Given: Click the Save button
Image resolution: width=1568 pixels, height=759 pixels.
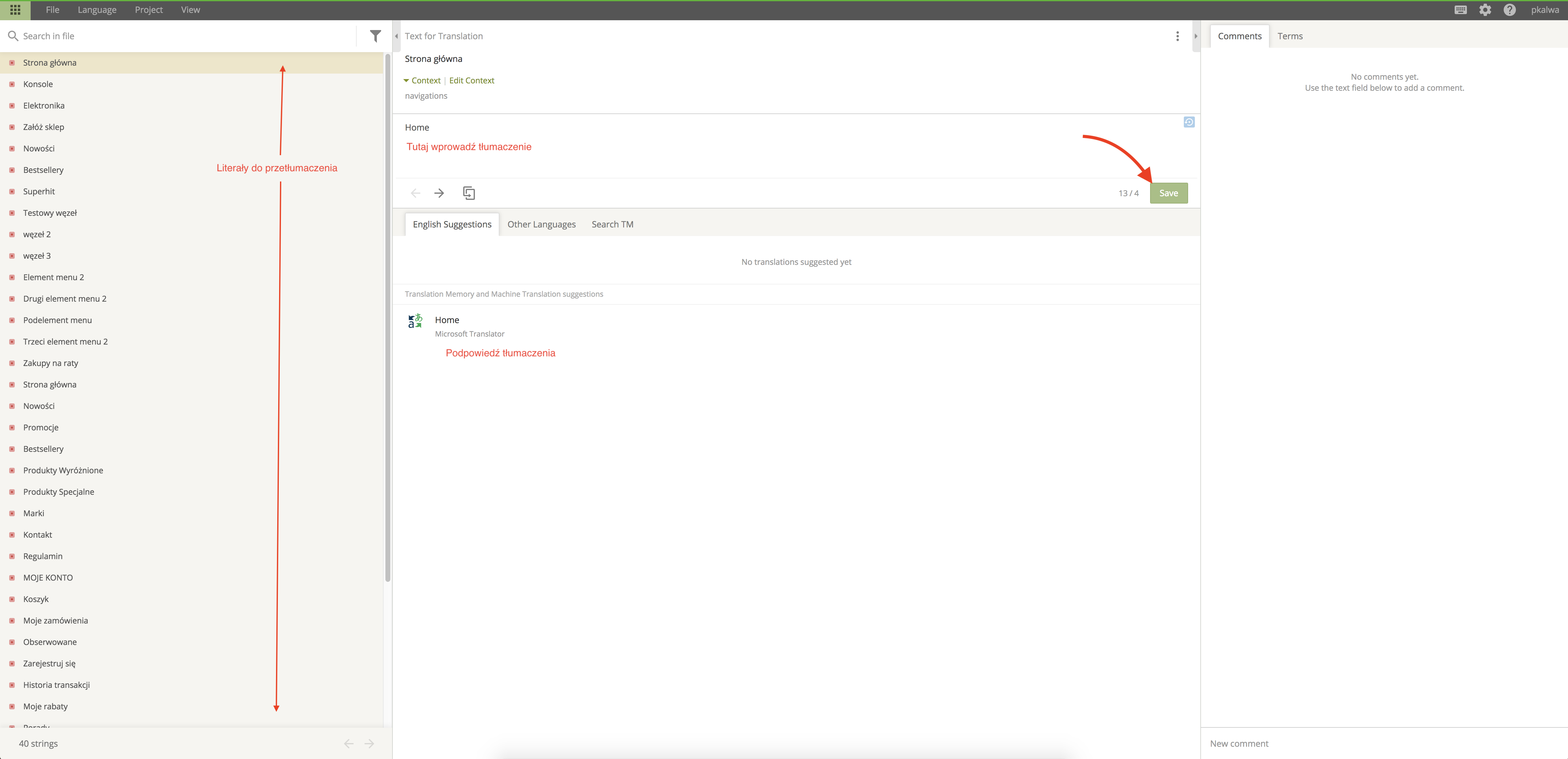Looking at the screenshot, I should tap(1168, 193).
